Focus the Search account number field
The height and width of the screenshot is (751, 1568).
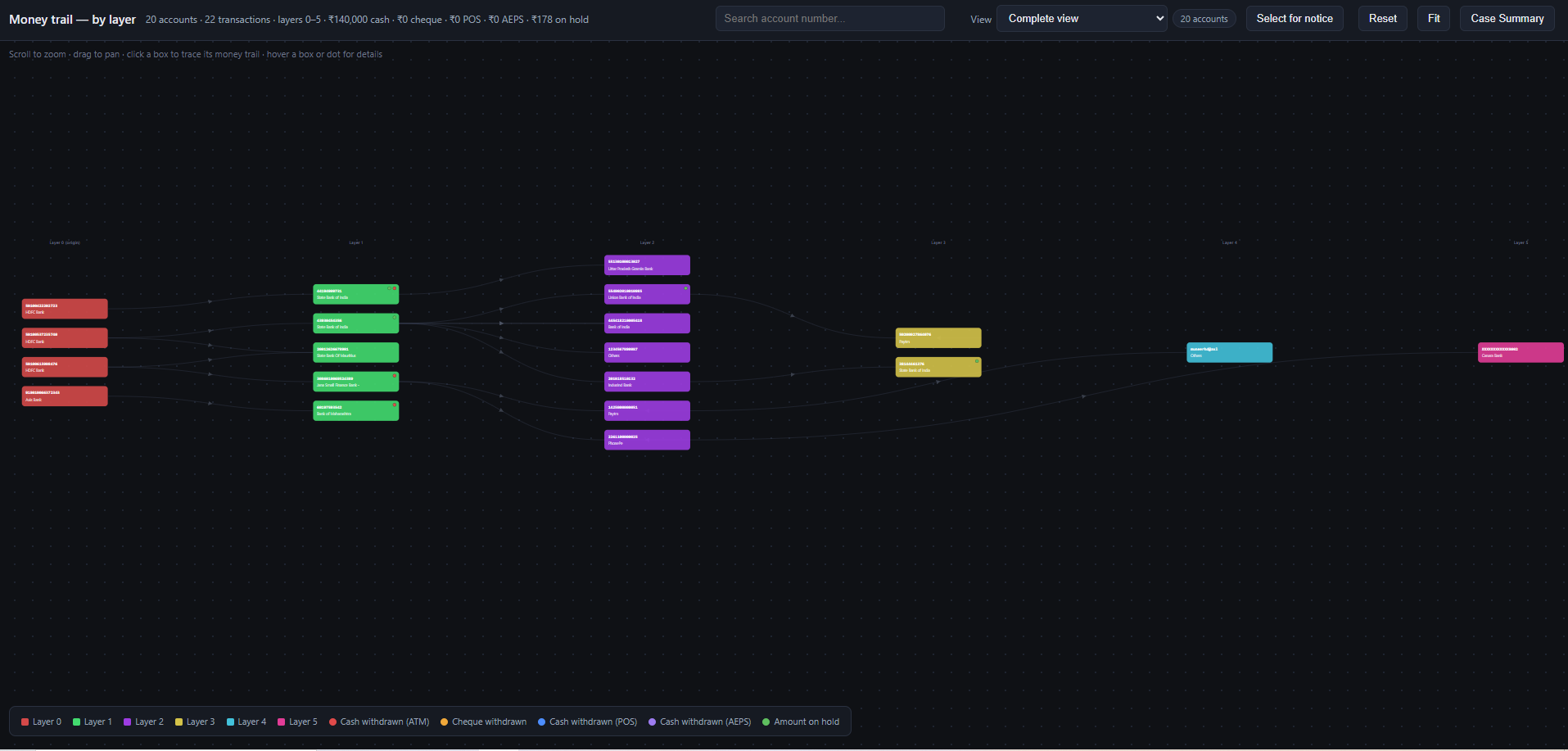(x=830, y=19)
